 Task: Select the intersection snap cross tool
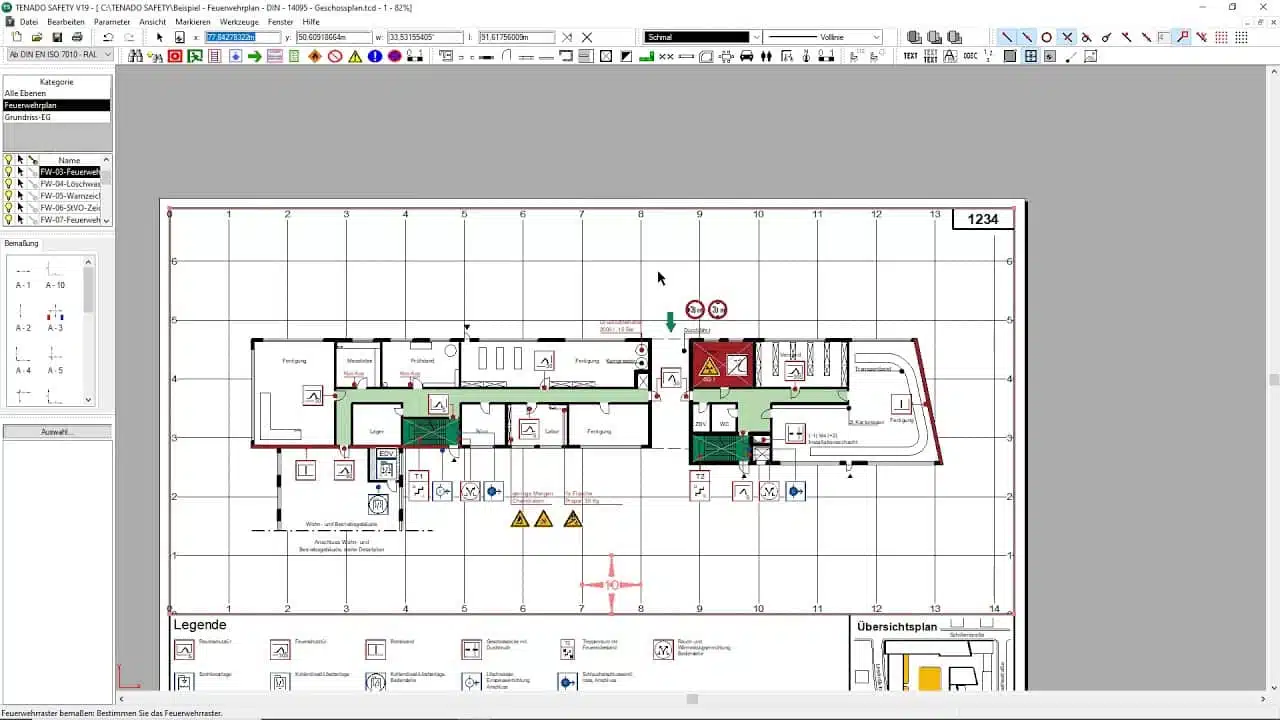coord(1067,37)
